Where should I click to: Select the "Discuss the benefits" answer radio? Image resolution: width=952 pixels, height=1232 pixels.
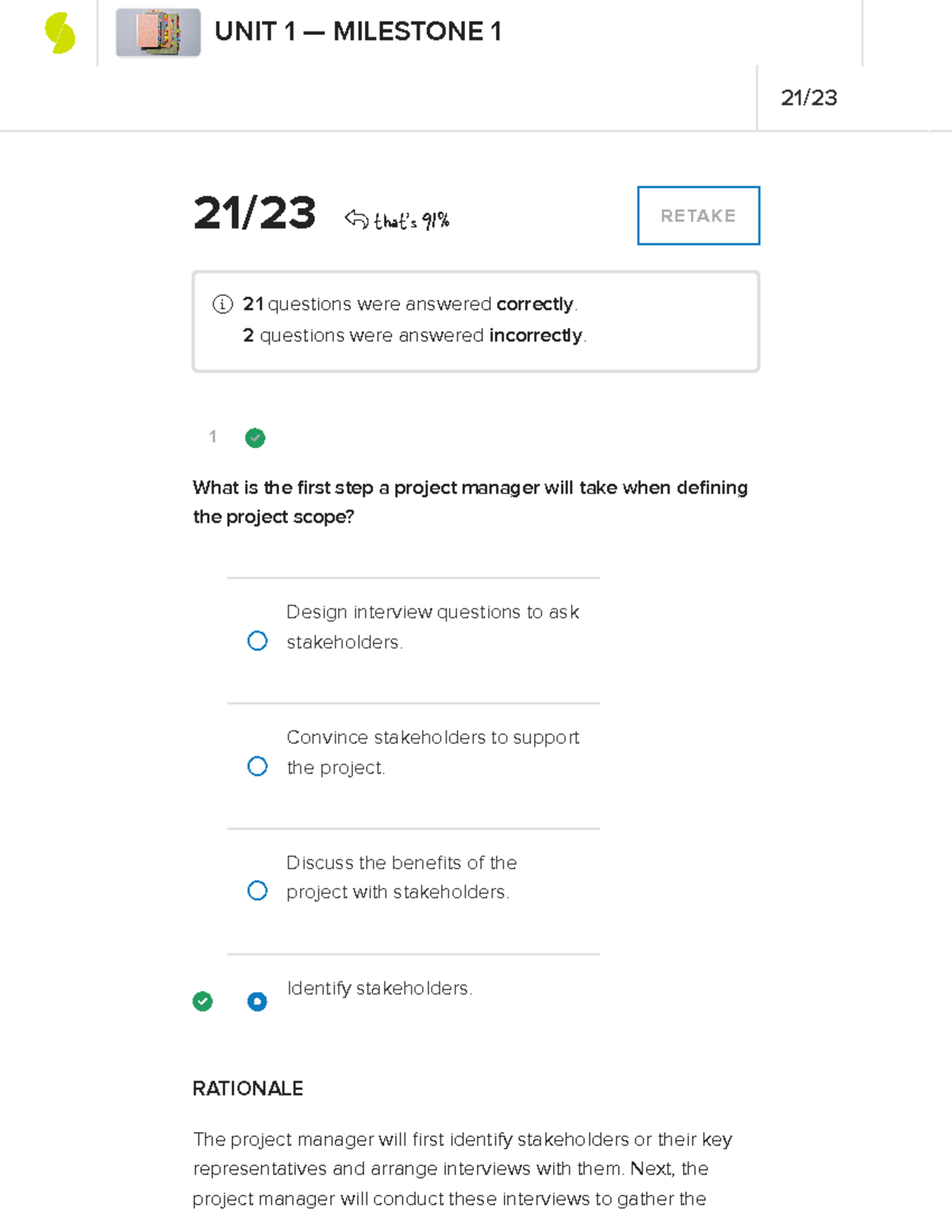click(x=257, y=890)
